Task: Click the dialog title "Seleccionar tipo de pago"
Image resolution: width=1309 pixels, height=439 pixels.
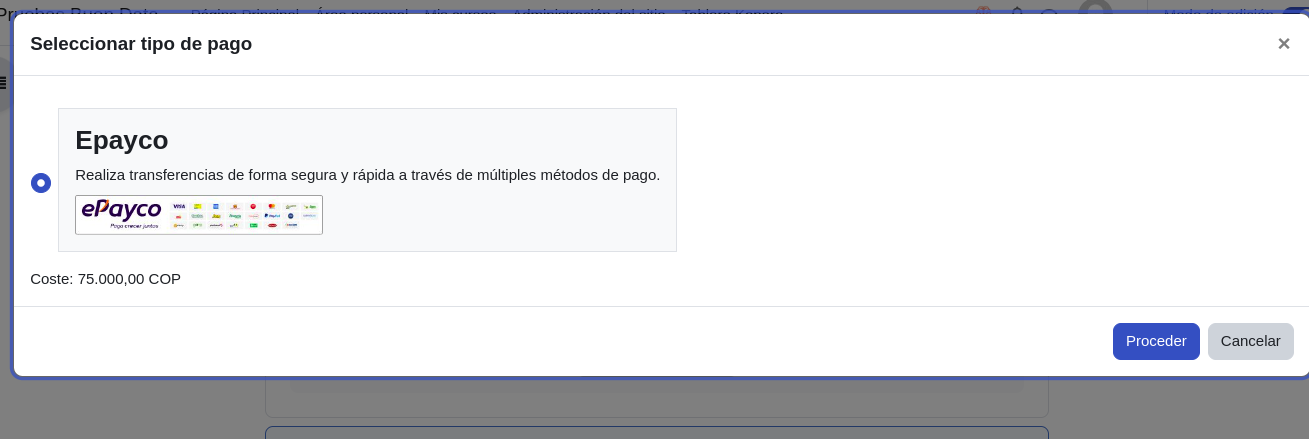Action: [x=141, y=44]
